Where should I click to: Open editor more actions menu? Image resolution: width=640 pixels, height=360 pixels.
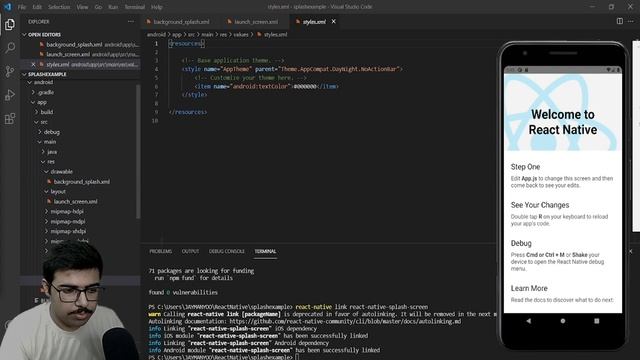[631, 21]
